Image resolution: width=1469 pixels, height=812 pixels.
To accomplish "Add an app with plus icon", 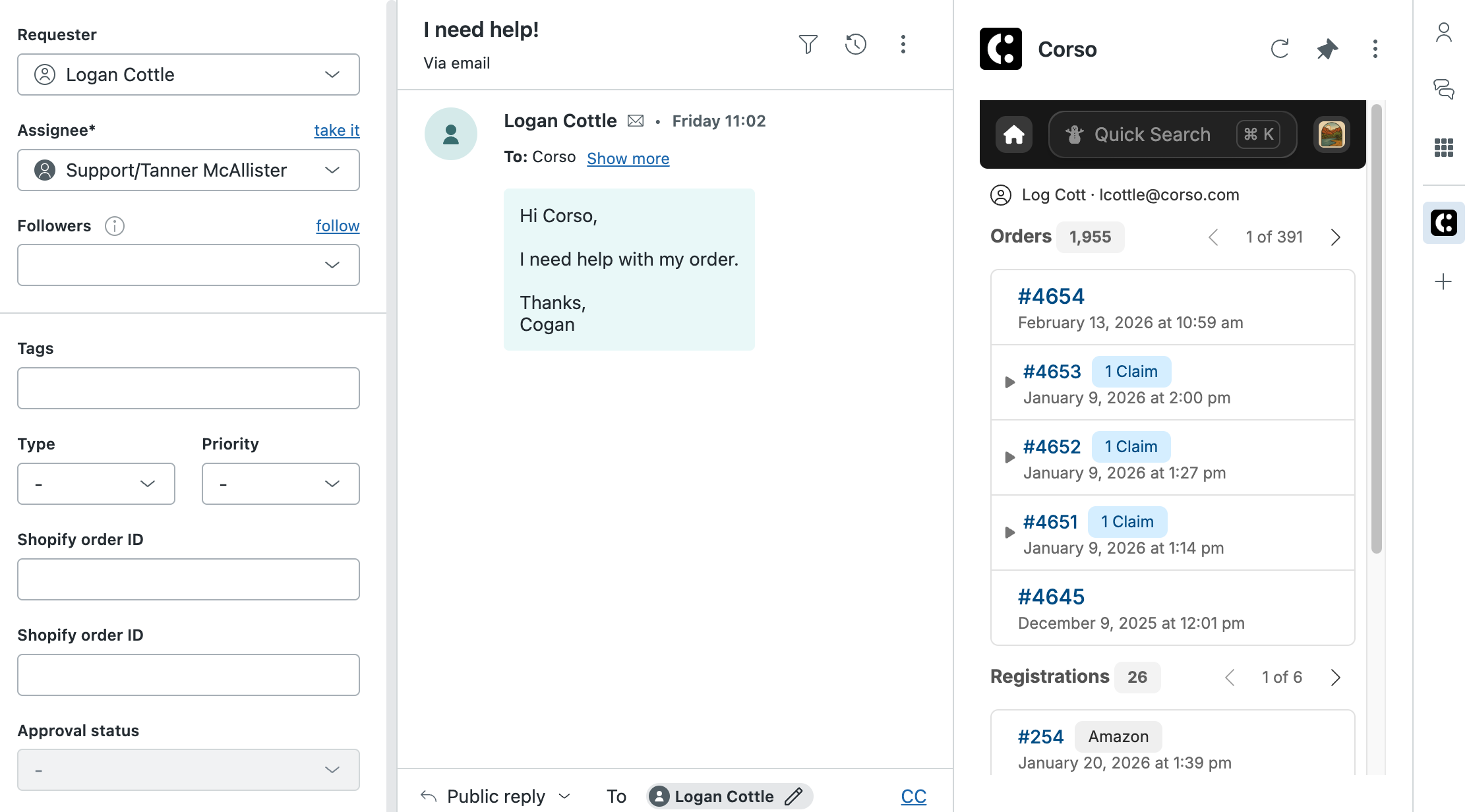I will pos(1443,281).
